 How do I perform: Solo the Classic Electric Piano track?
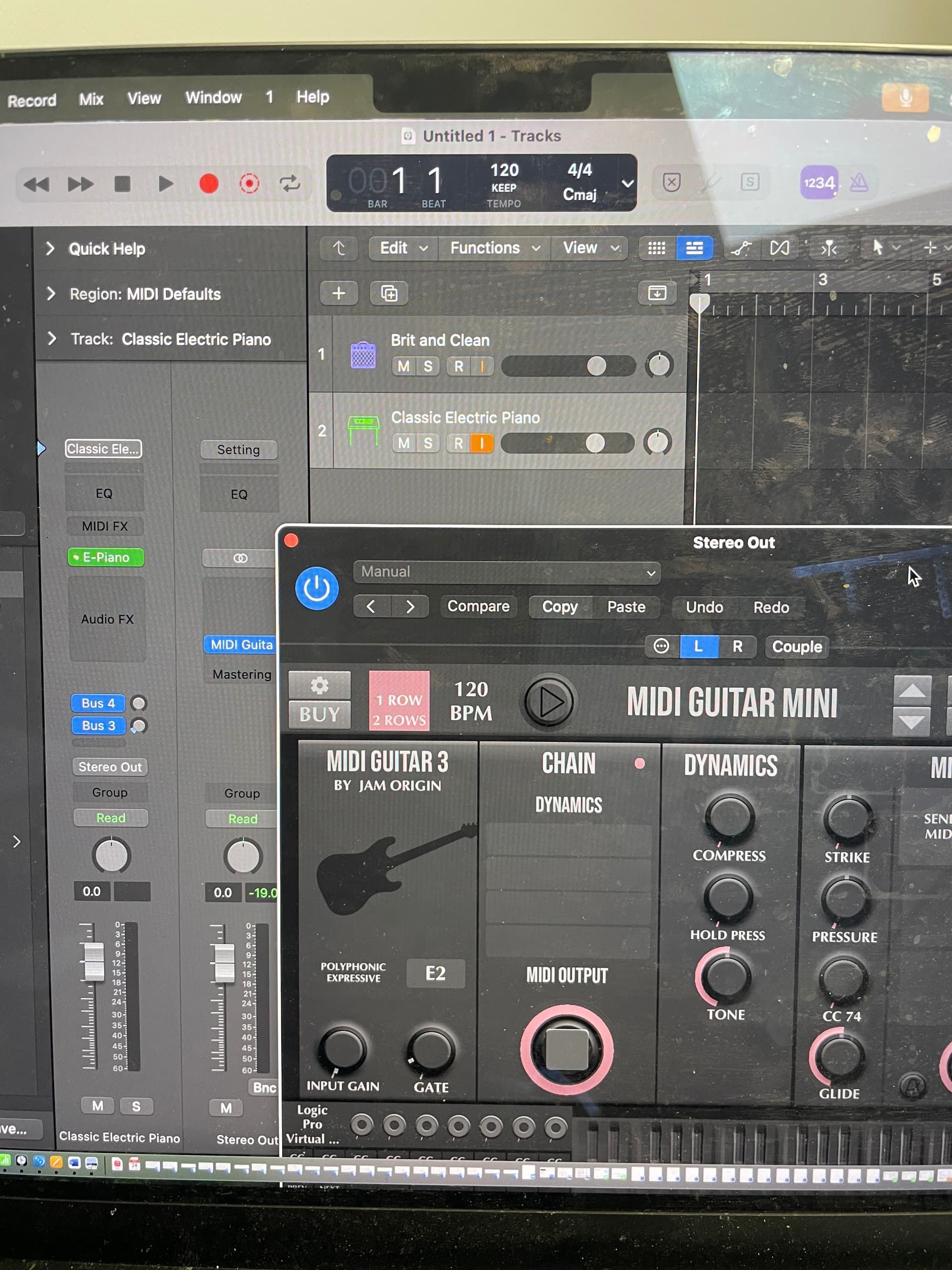[428, 443]
